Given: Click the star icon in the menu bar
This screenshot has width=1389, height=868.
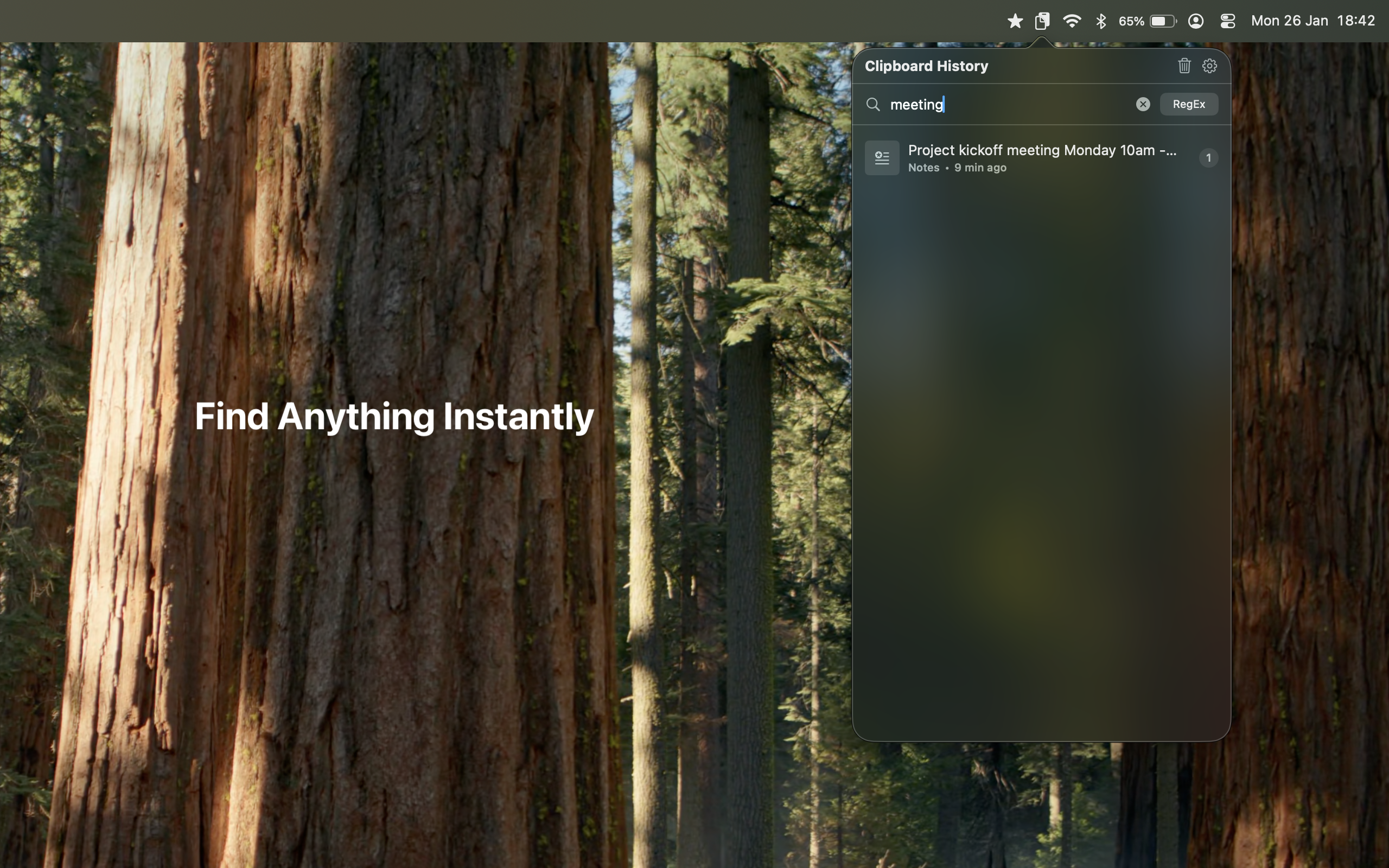Looking at the screenshot, I should 1015,21.
